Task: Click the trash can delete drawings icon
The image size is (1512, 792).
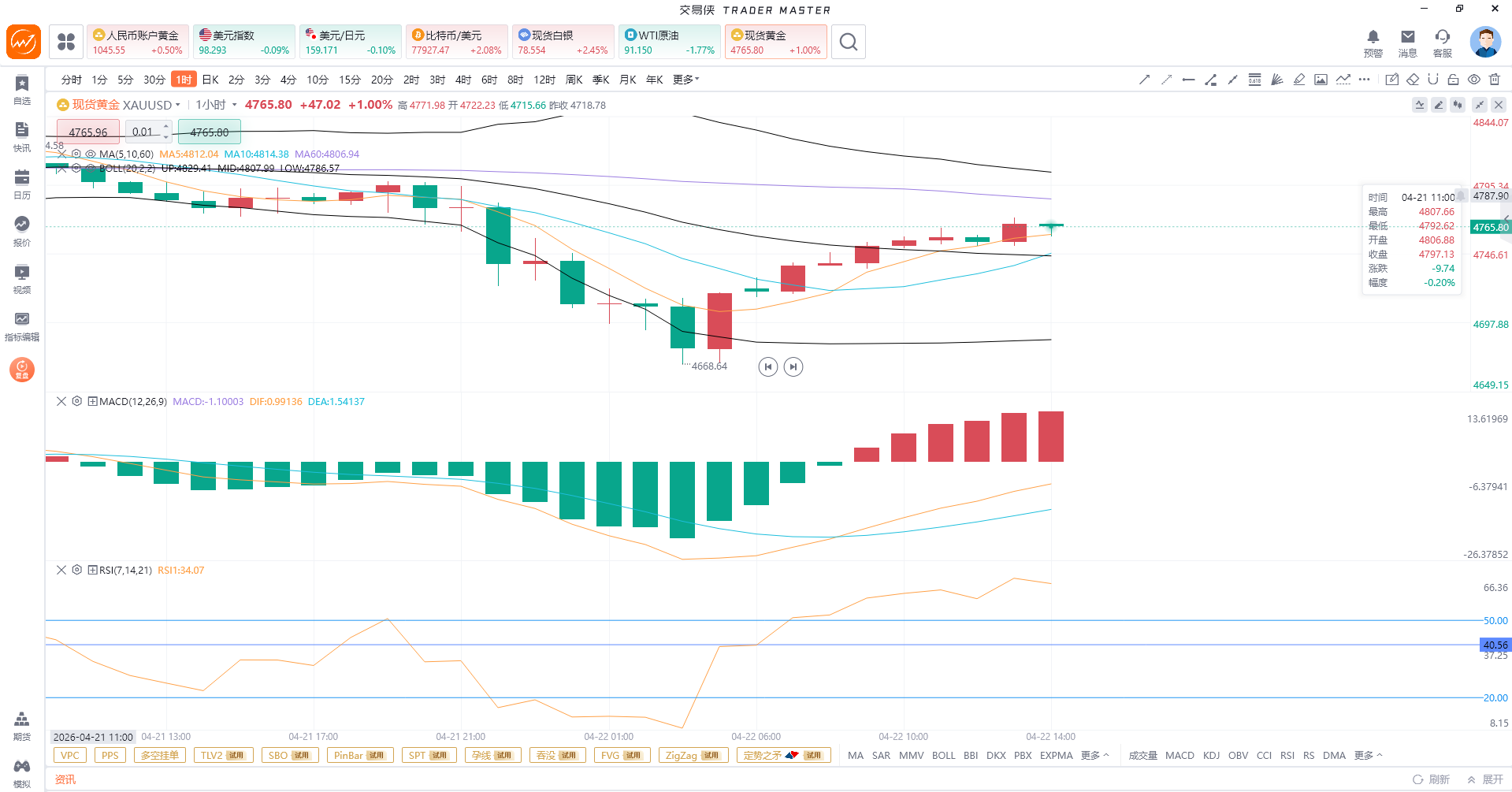Action: (x=1495, y=80)
